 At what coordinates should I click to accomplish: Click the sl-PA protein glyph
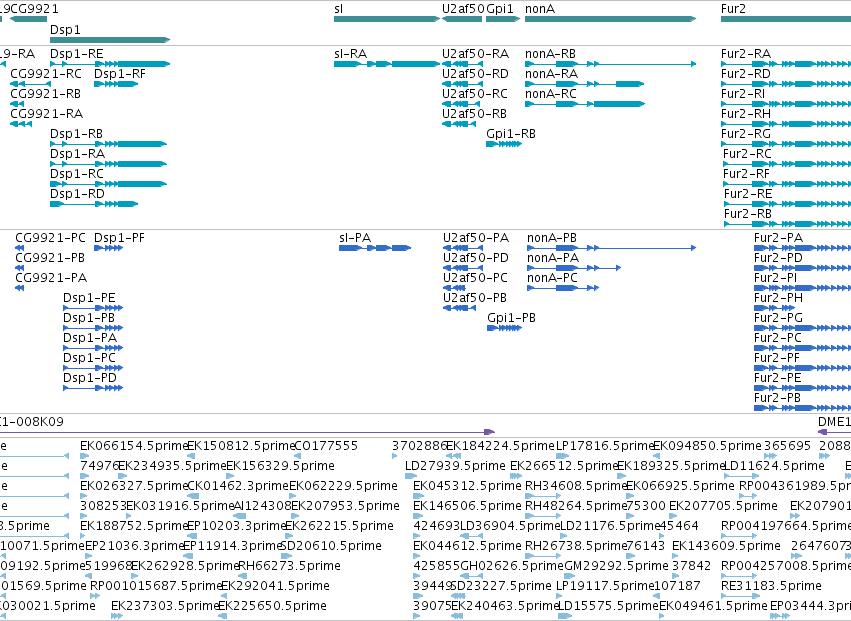pyautogui.click(x=375, y=248)
